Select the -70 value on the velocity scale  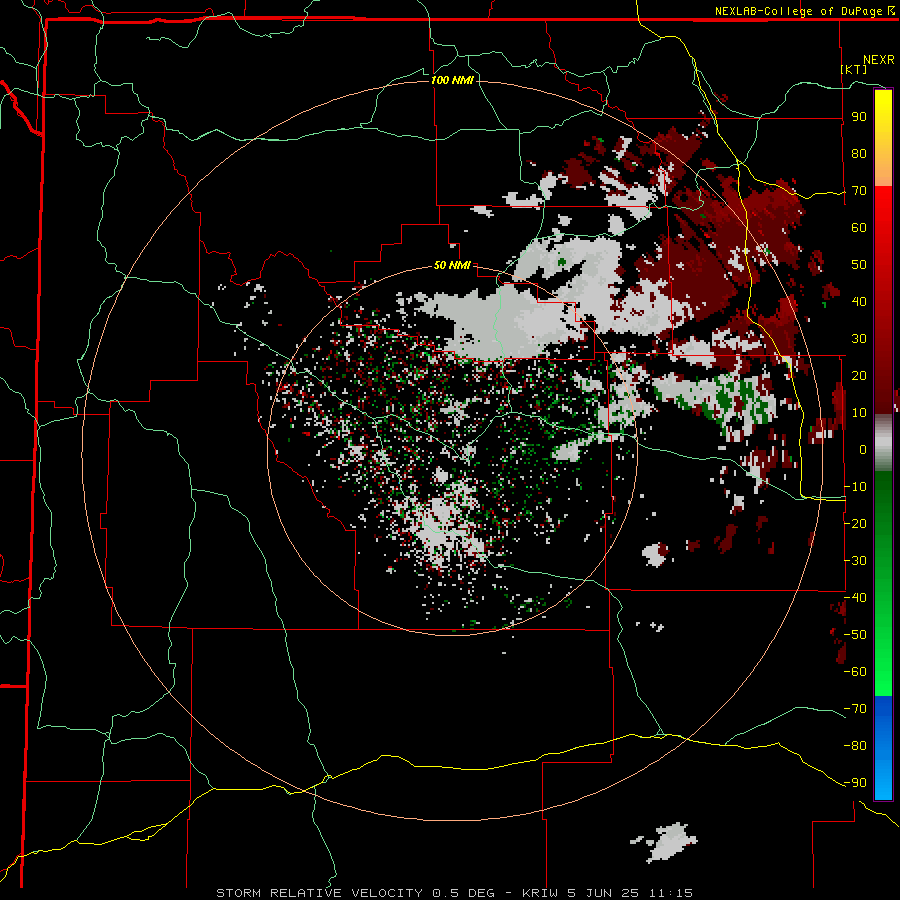tap(856, 708)
